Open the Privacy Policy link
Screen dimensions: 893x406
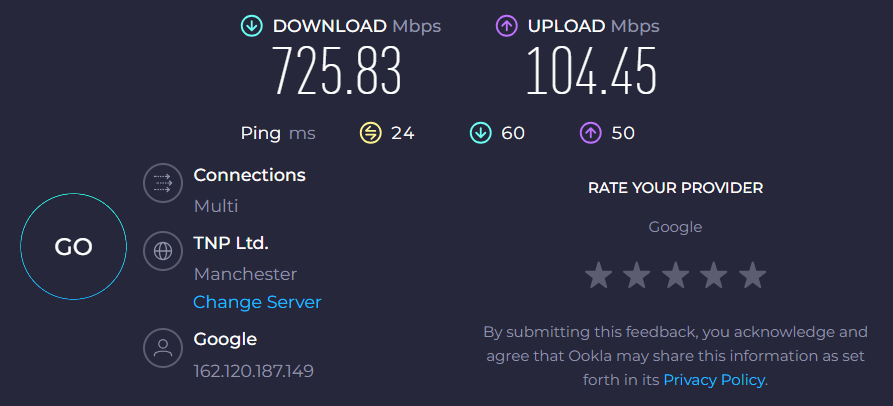[x=714, y=380]
